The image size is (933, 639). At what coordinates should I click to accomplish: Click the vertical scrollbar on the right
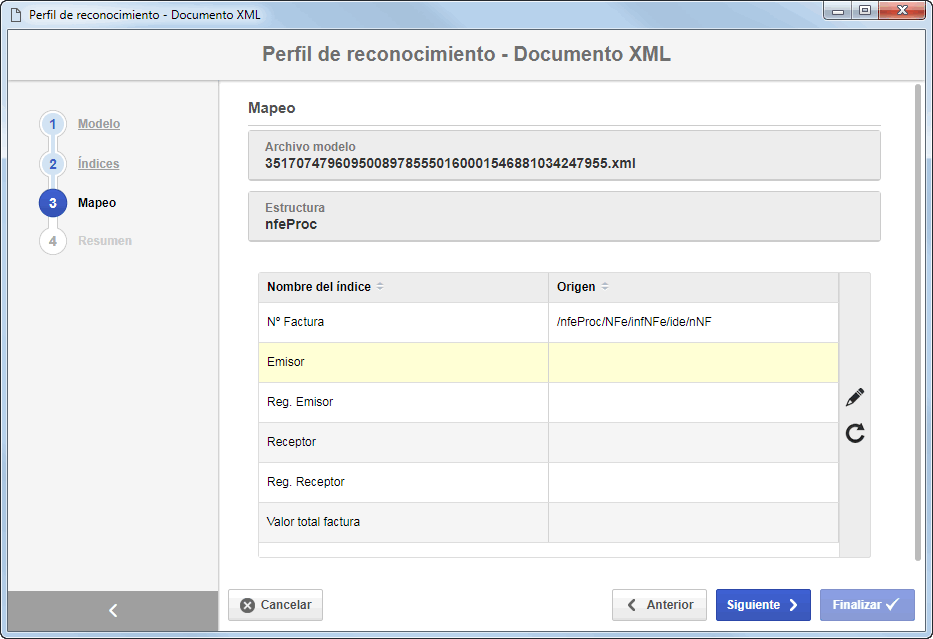918,322
